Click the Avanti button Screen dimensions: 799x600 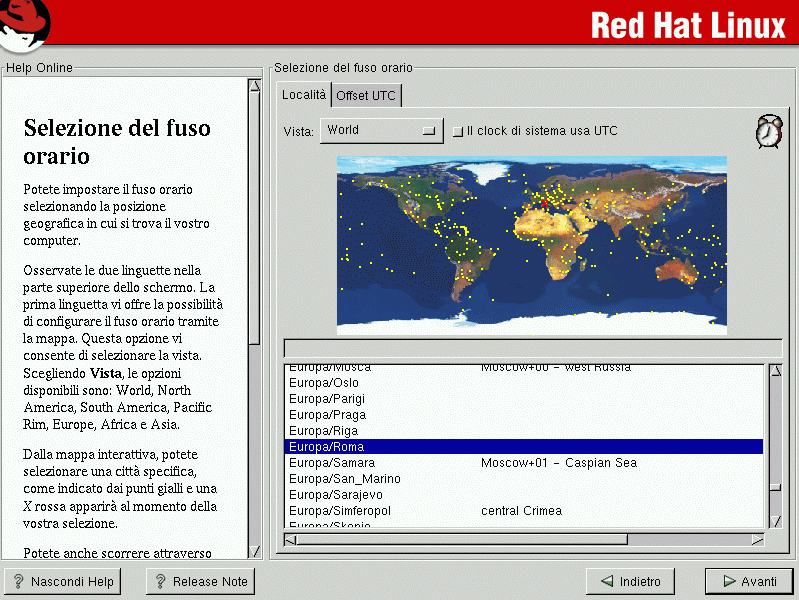click(748, 581)
